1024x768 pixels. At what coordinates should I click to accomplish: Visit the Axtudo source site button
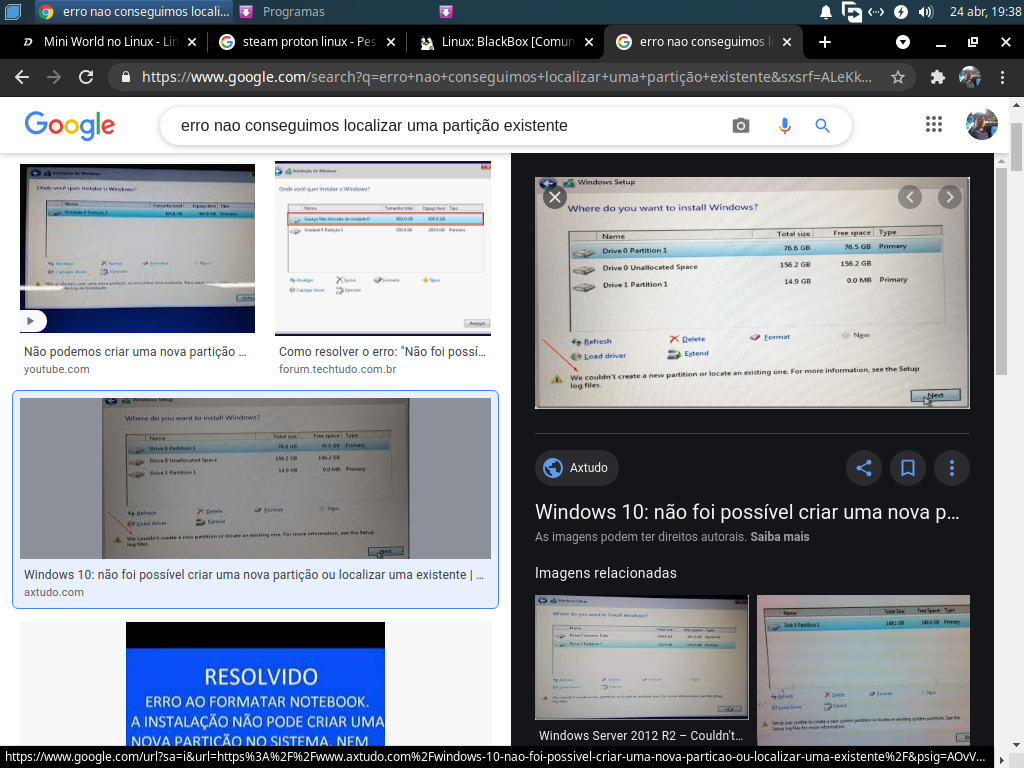[576, 468]
